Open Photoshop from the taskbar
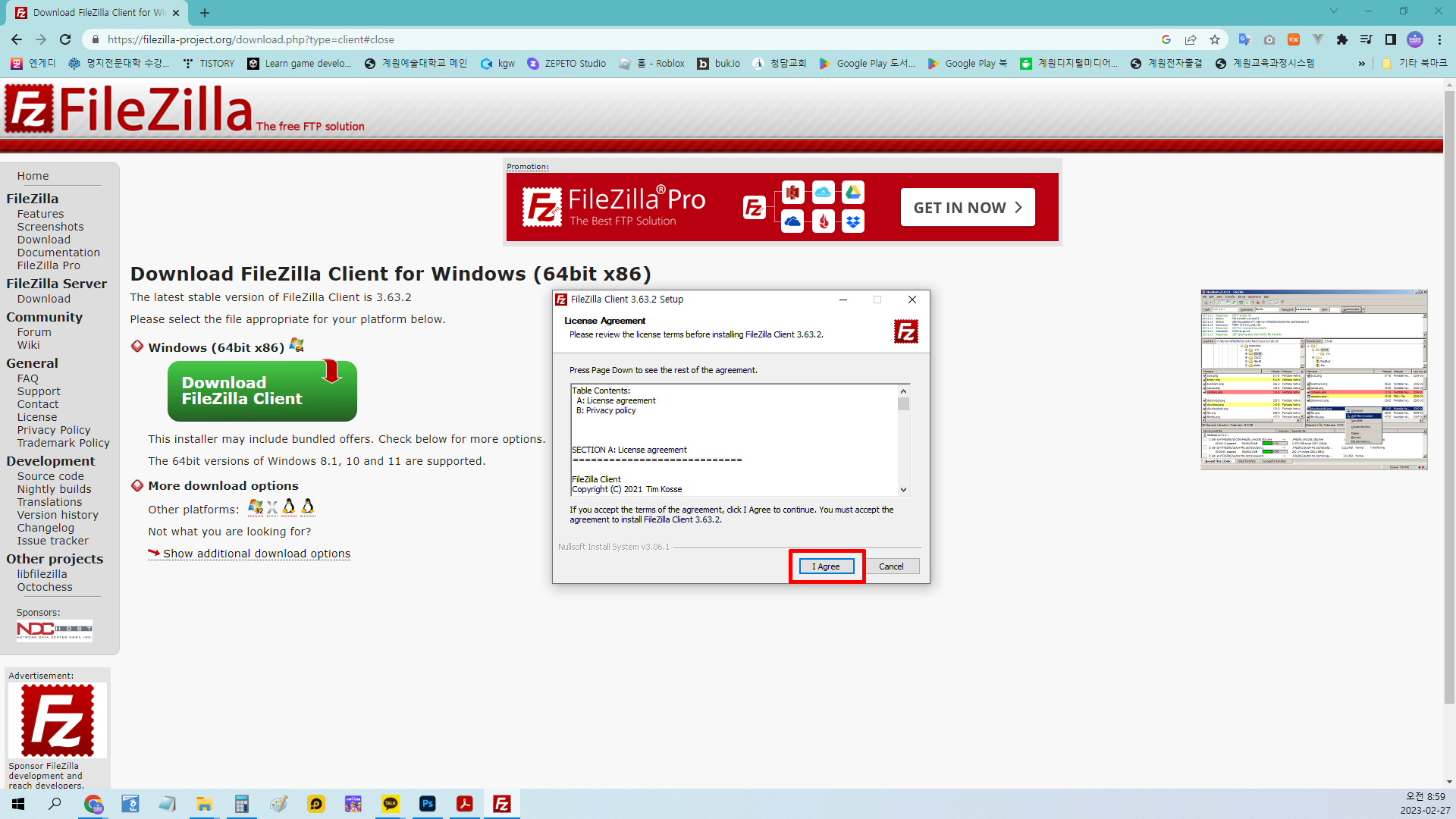 [x=428, y=804]
